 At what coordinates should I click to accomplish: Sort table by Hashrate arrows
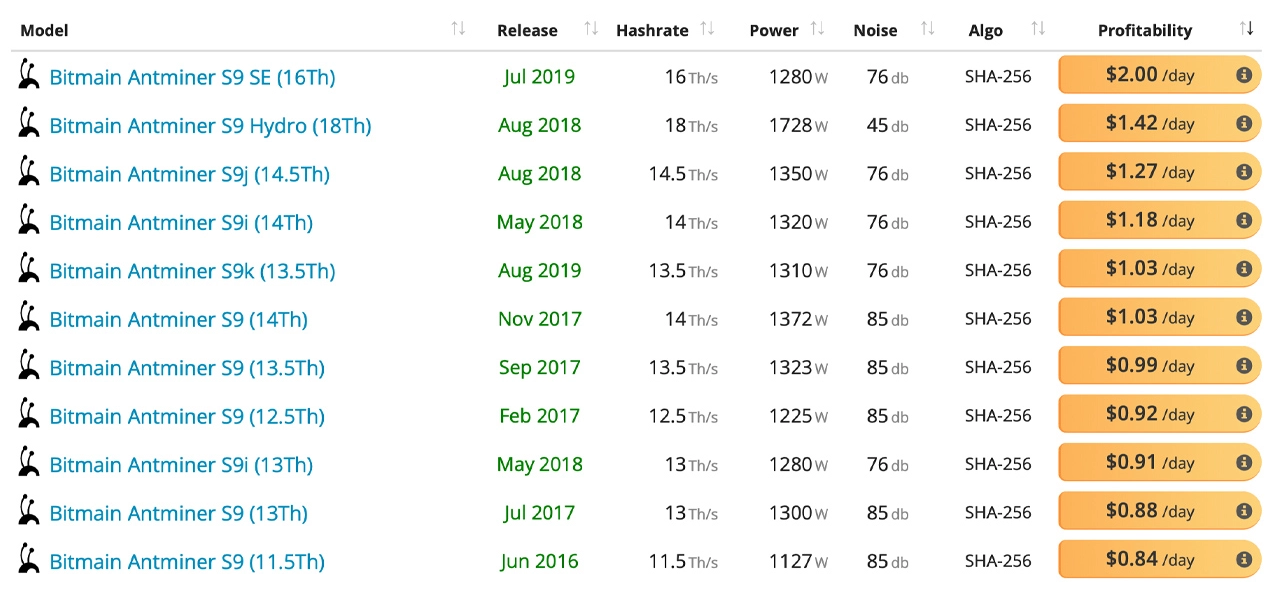(x=707, y=29)
